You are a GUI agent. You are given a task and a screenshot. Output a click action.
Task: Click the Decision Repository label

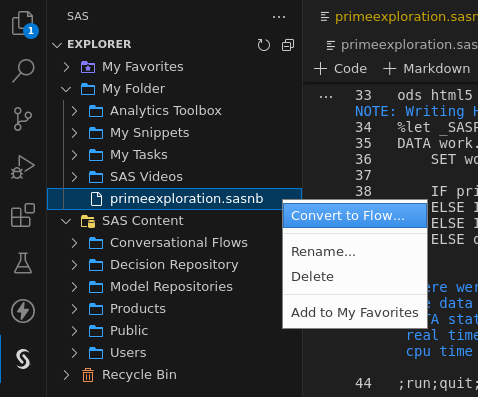(174, 265)
